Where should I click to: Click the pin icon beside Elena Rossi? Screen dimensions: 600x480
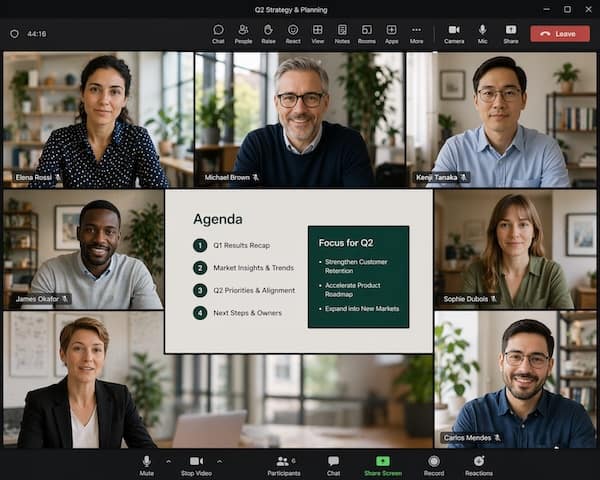[58, 177]
